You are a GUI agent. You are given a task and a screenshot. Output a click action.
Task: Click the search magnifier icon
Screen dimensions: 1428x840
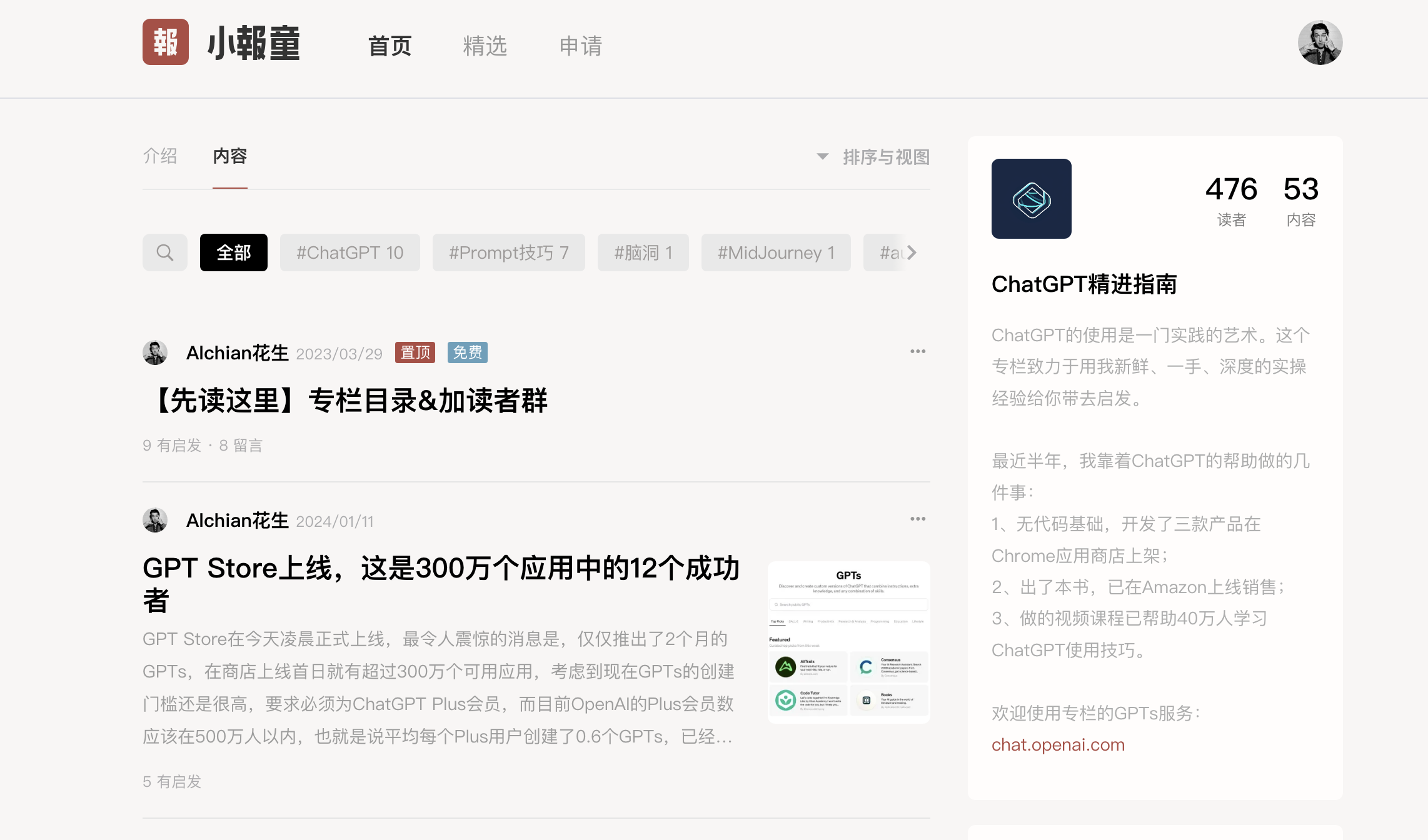[165, 252]
